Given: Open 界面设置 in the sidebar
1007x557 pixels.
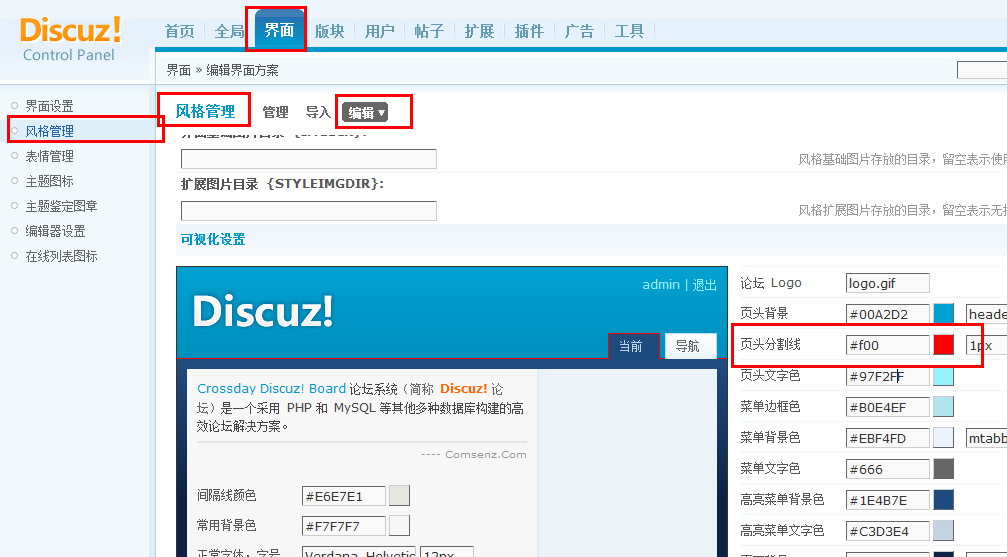Looking at the screenshot, I should click(49, 106).
